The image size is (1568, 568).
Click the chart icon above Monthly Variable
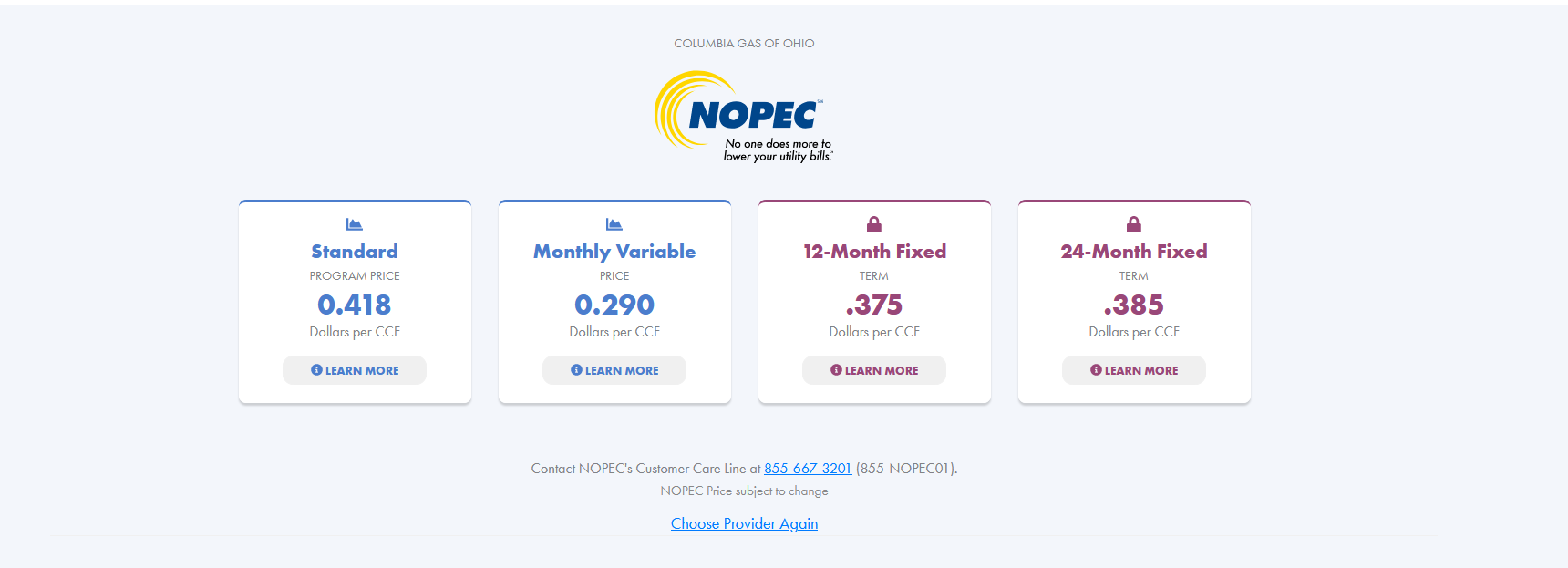pos(614,224)
